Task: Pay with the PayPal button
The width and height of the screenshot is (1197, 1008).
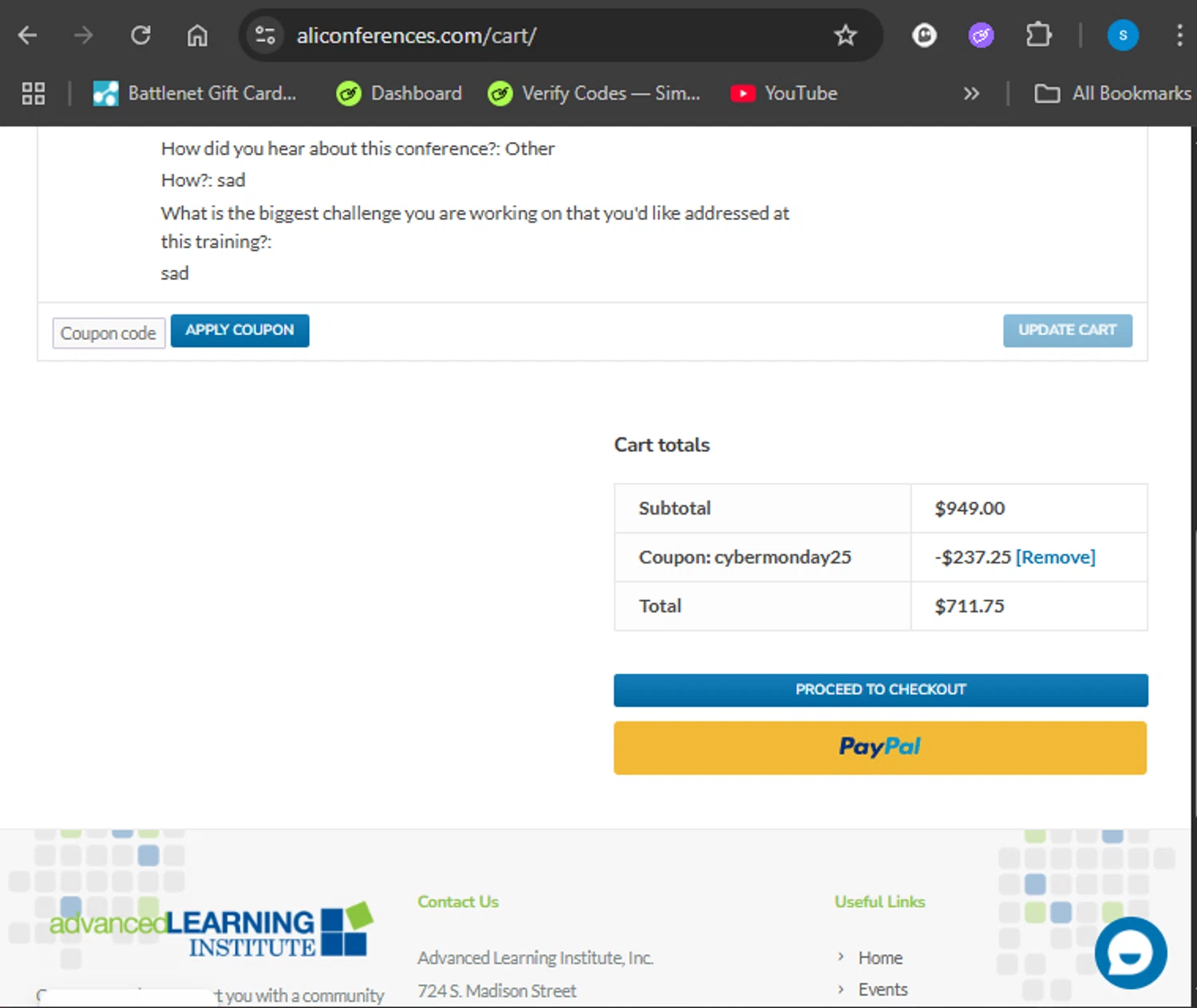Action: 880,748
